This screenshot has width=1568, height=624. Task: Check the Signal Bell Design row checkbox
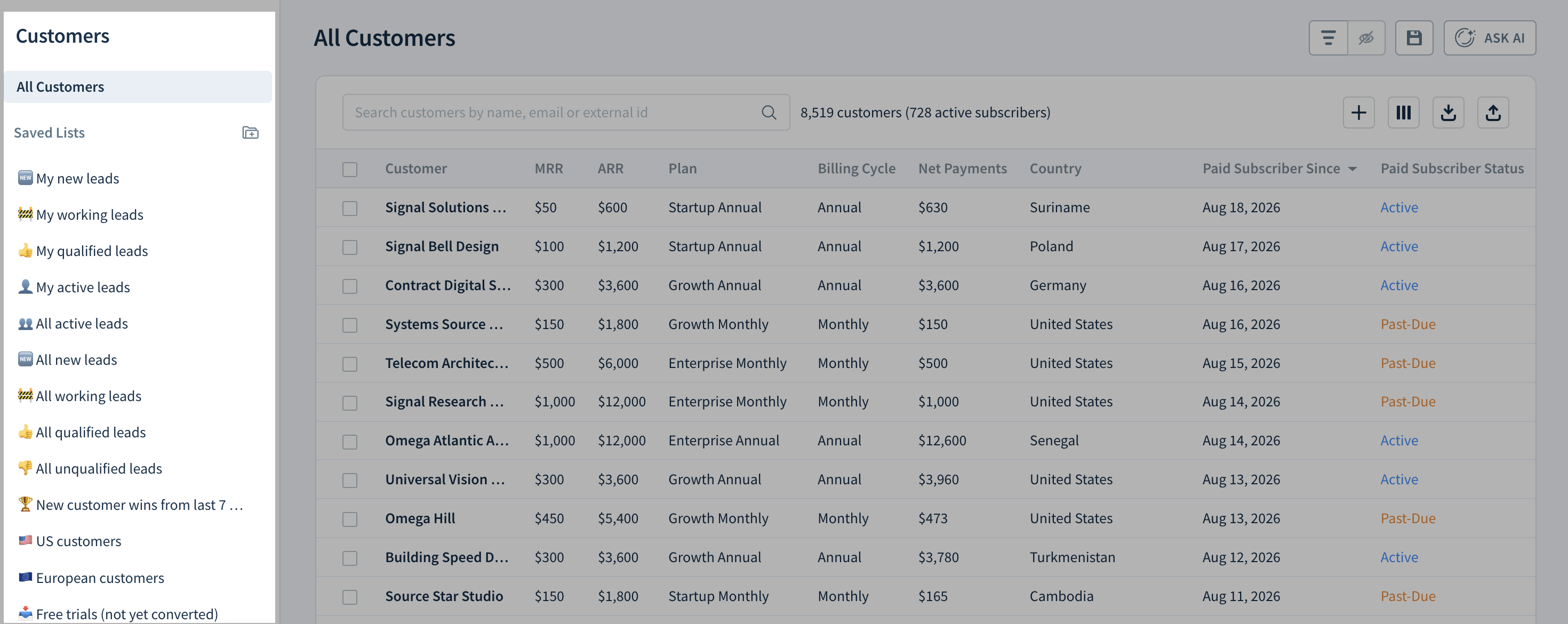coord(349,247)
